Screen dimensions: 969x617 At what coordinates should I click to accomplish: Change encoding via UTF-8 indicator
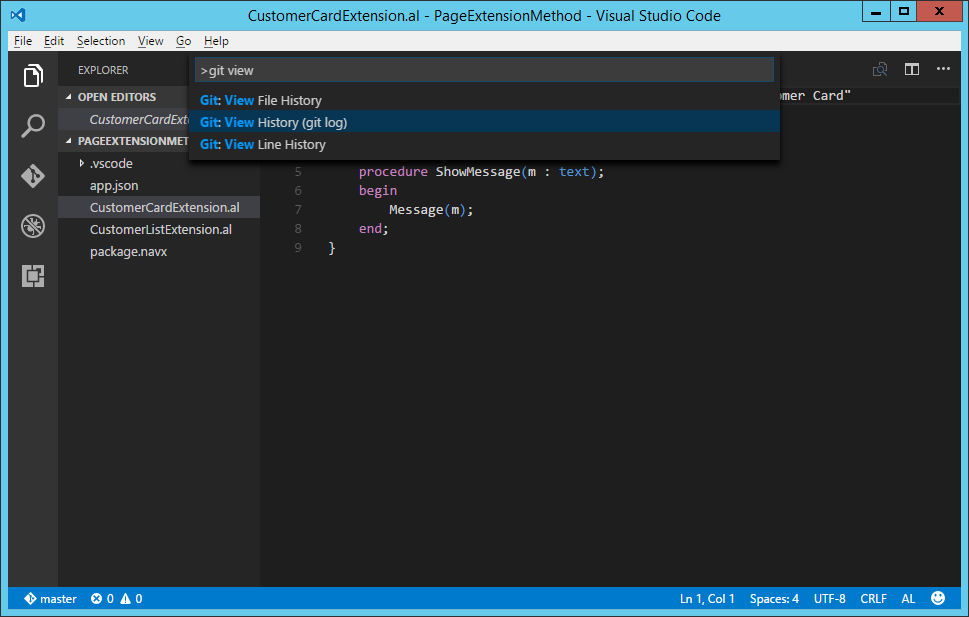point(829,598)
